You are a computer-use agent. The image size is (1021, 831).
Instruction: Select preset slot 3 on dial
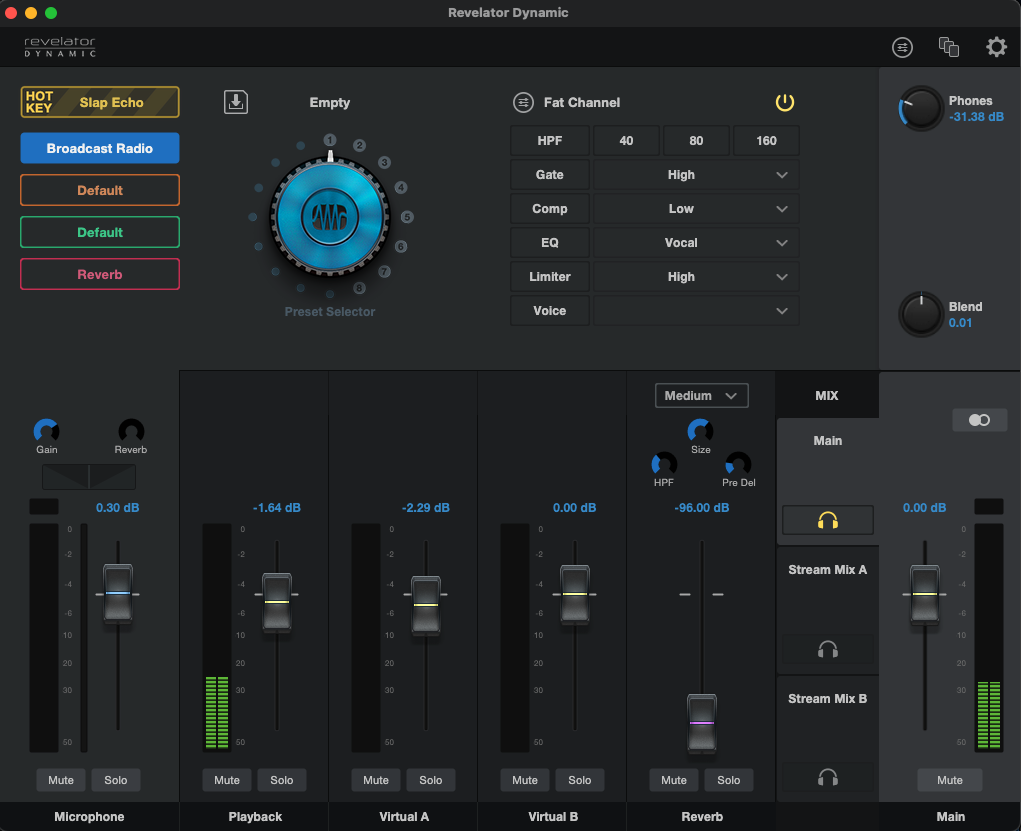384,162
